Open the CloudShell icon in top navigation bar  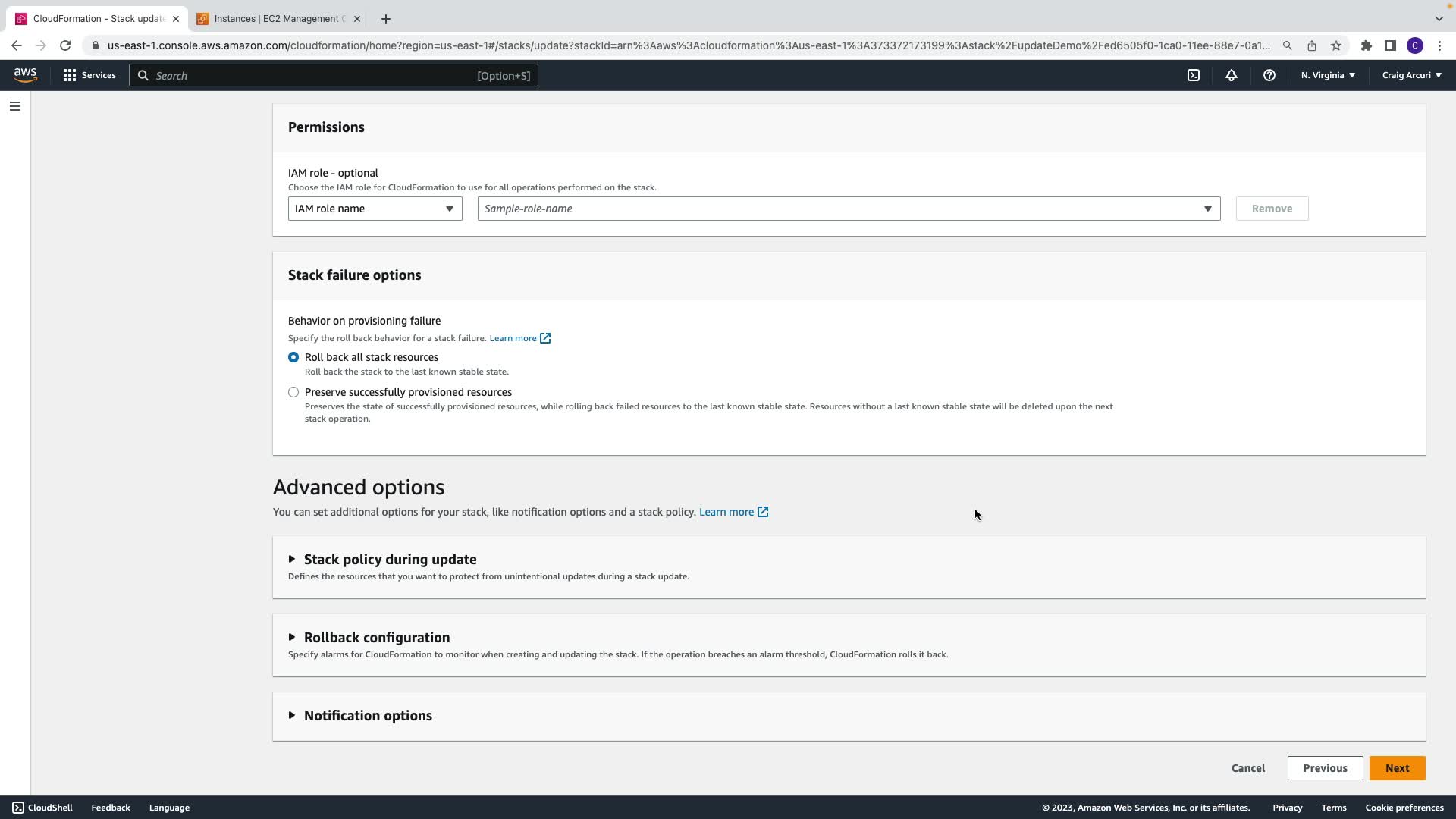1194,75
